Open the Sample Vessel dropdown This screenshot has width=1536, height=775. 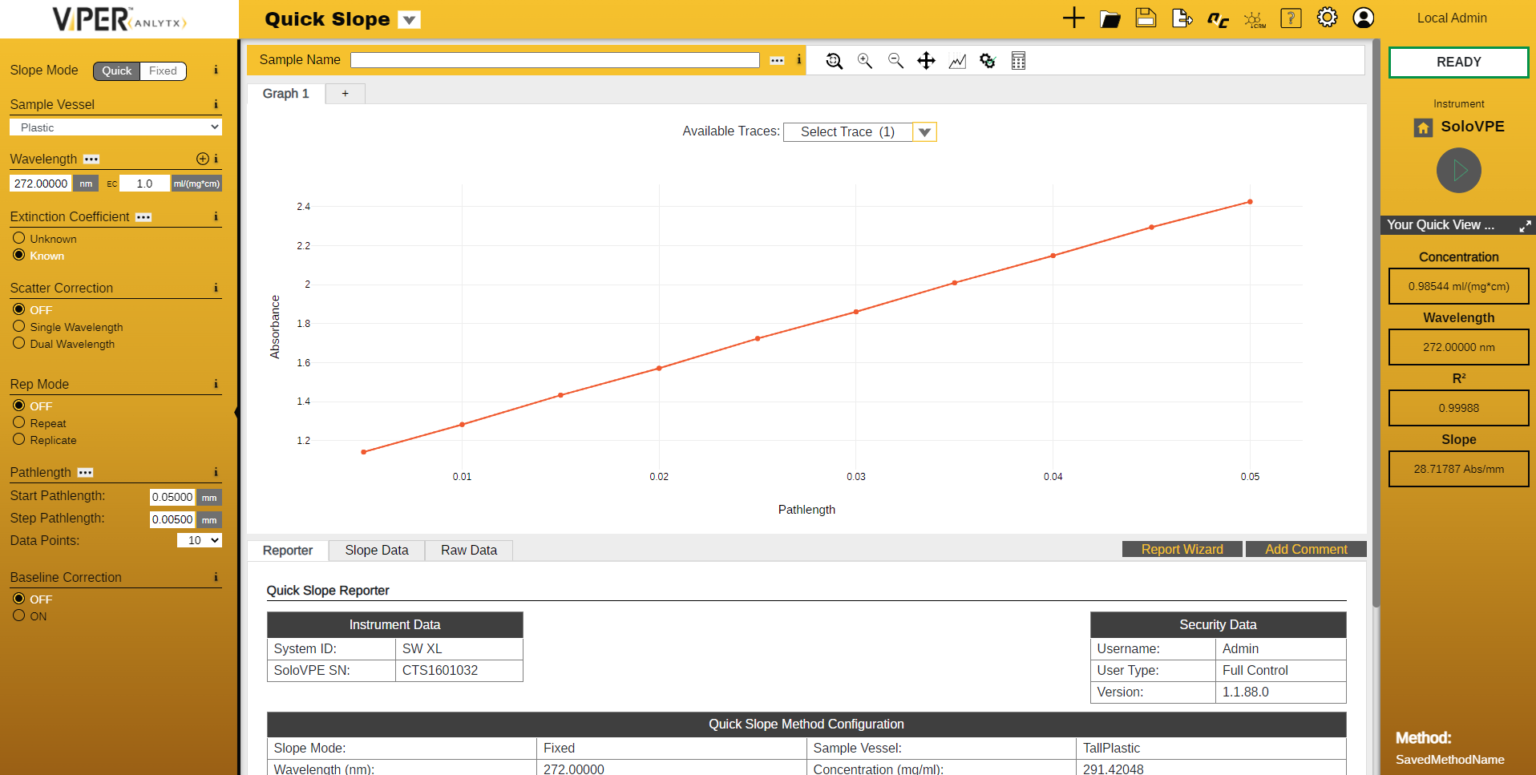(x=115, y=126)
